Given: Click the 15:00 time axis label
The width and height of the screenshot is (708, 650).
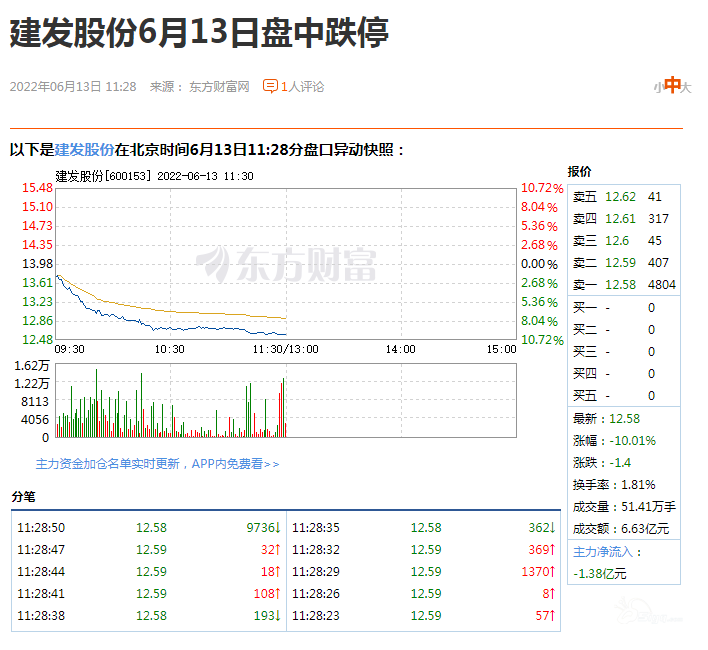Looking at the screenshot, I should [501, 349].
